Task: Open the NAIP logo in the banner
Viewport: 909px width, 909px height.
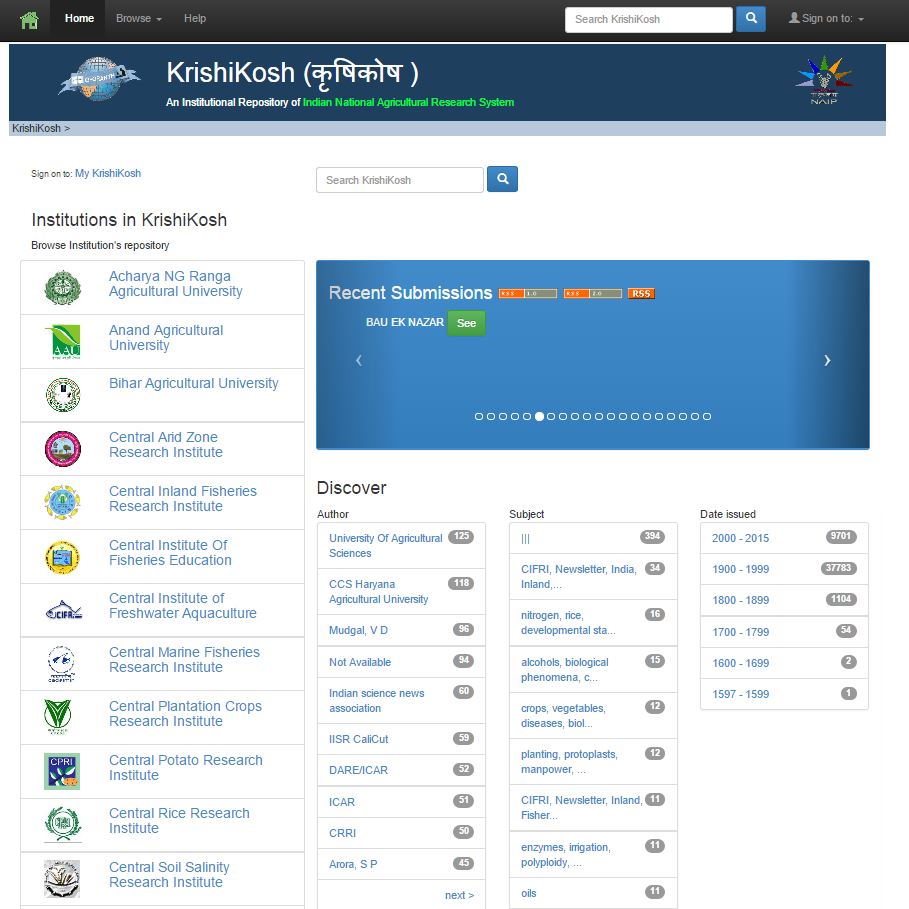Action: (x=824, y=79)
